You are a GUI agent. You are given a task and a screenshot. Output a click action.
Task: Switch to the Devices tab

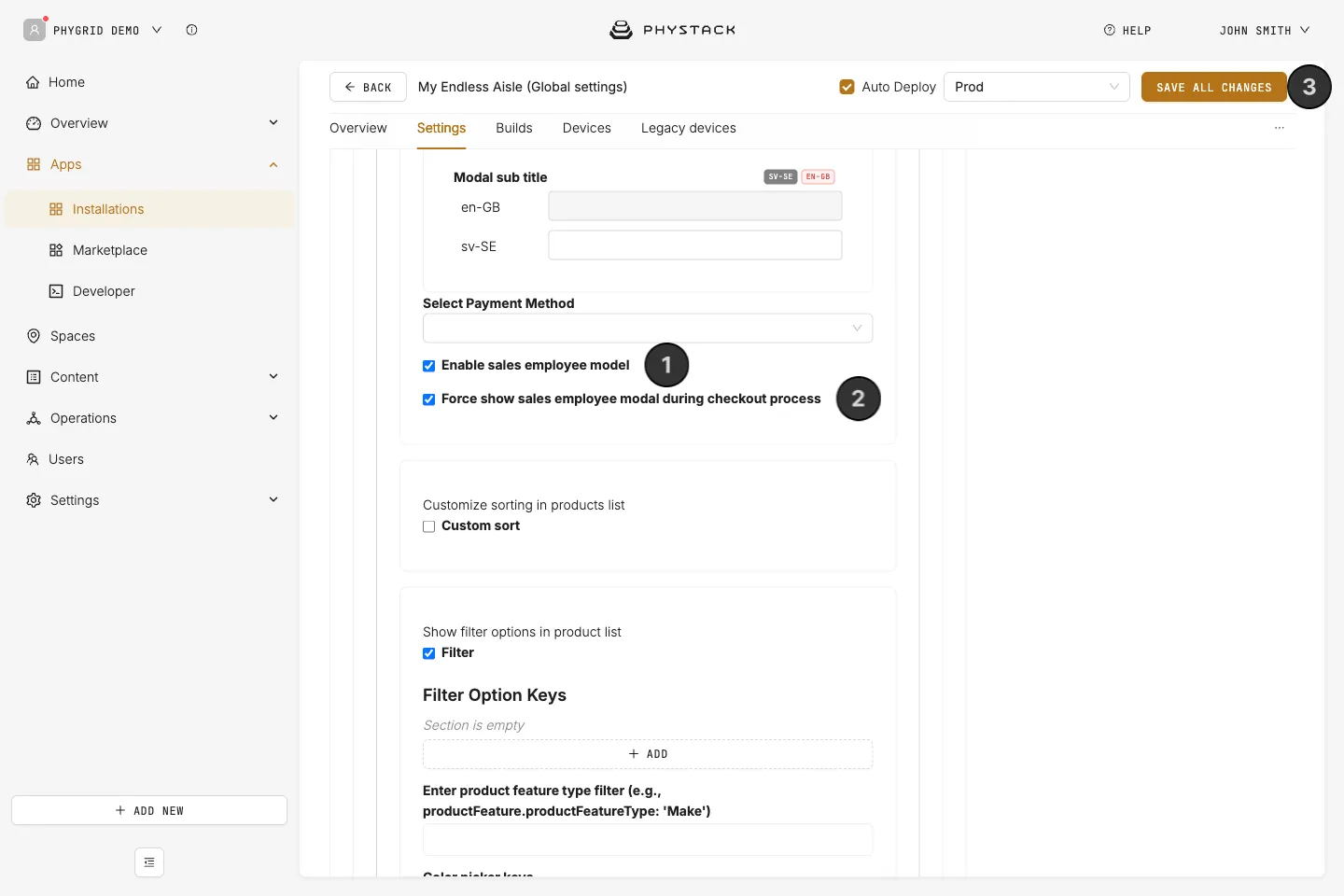[587, 128]
